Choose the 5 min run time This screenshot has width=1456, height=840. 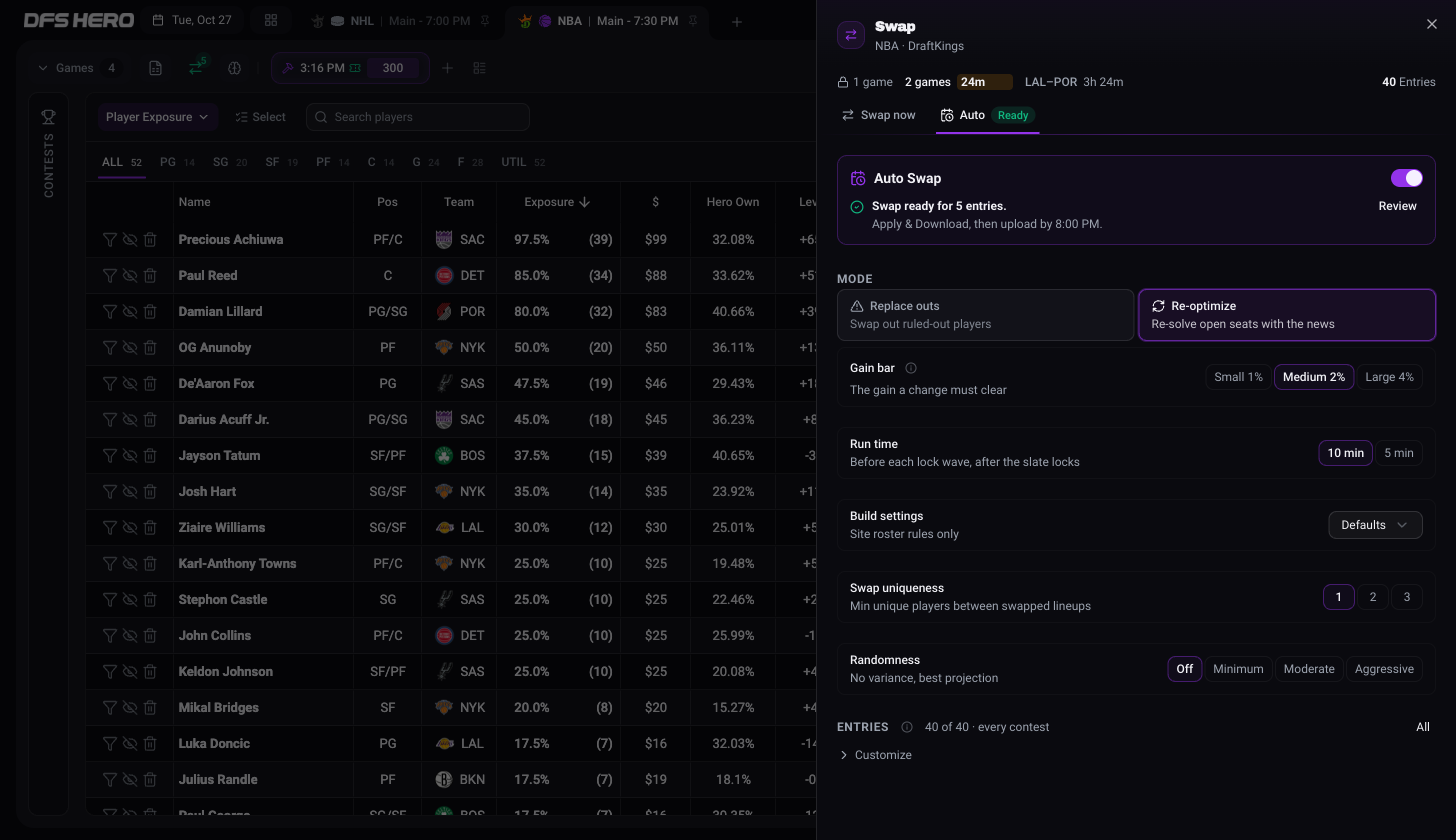point(1399,453)
